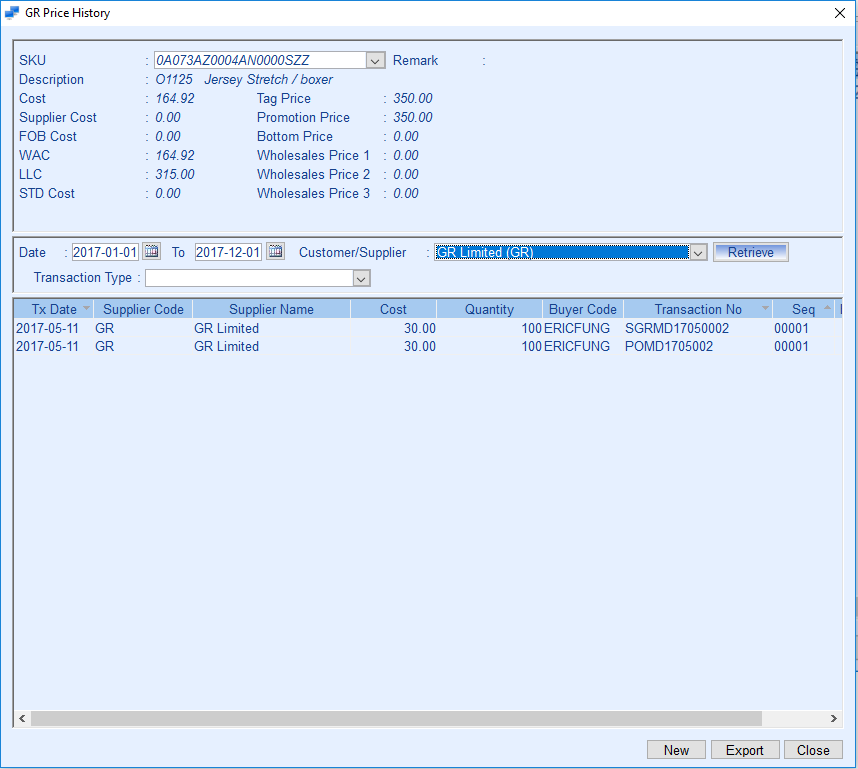Export the price history
858x769 pixels.
click(x=744, y=750)
